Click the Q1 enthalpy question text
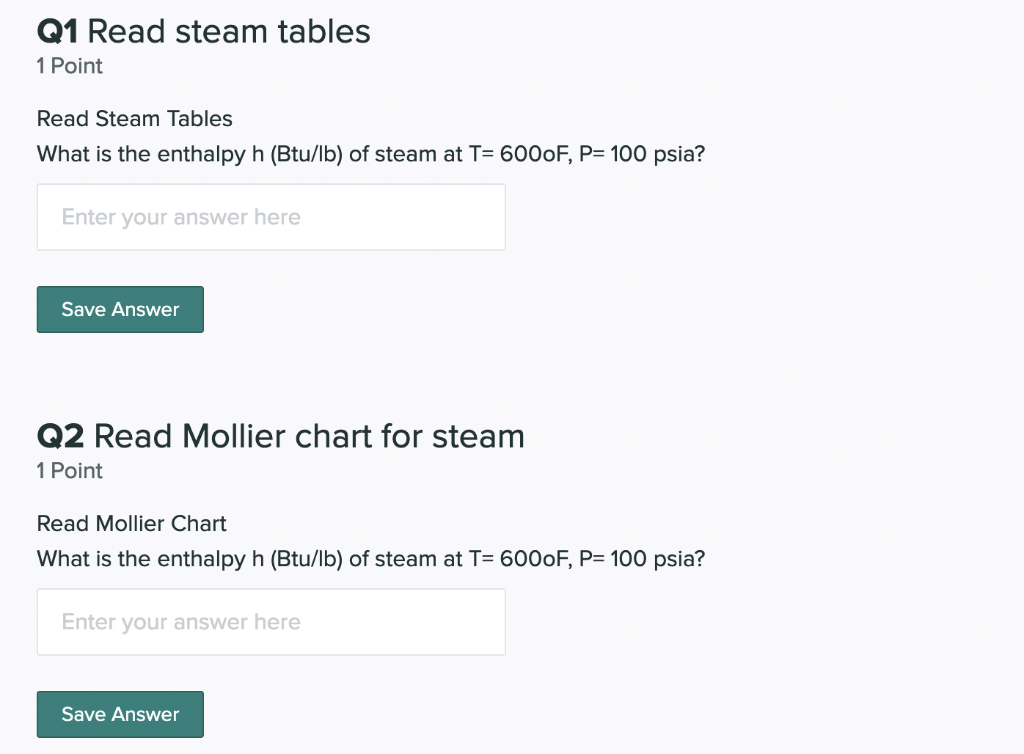 click(370, 154)
